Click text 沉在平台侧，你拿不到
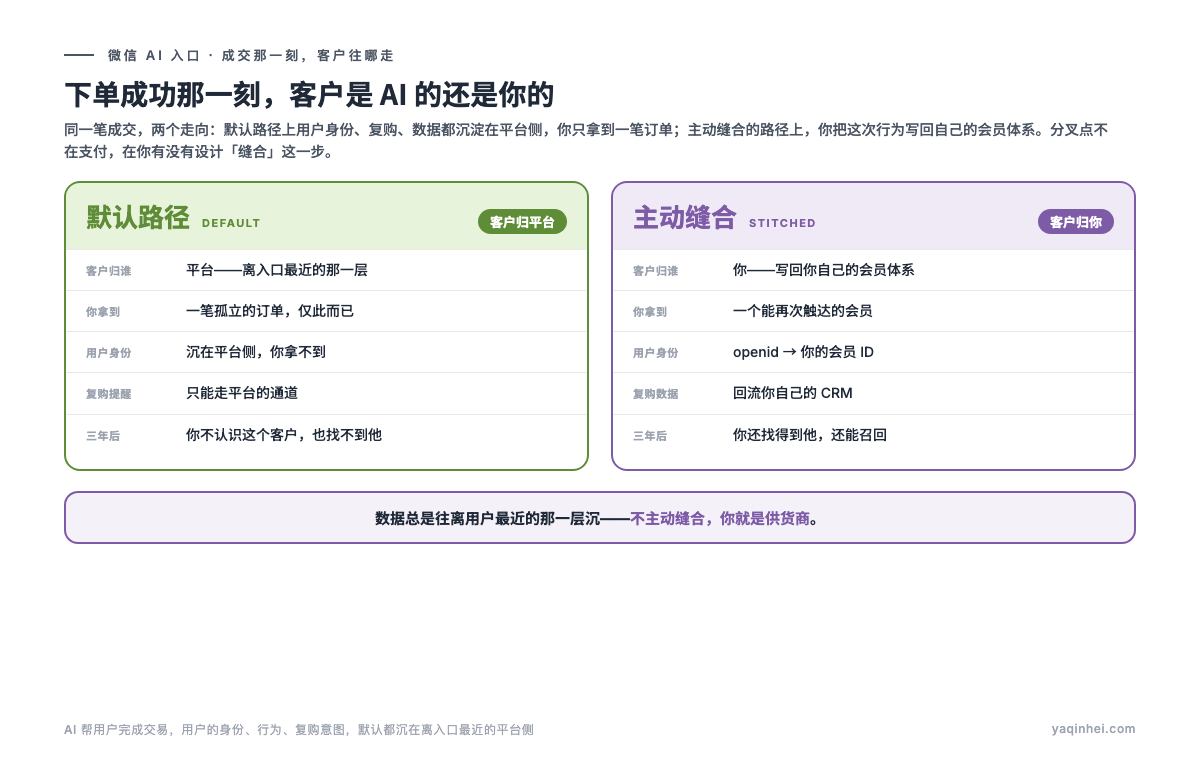The width and height of the screenshot is (1200, 760). point(256,352)
